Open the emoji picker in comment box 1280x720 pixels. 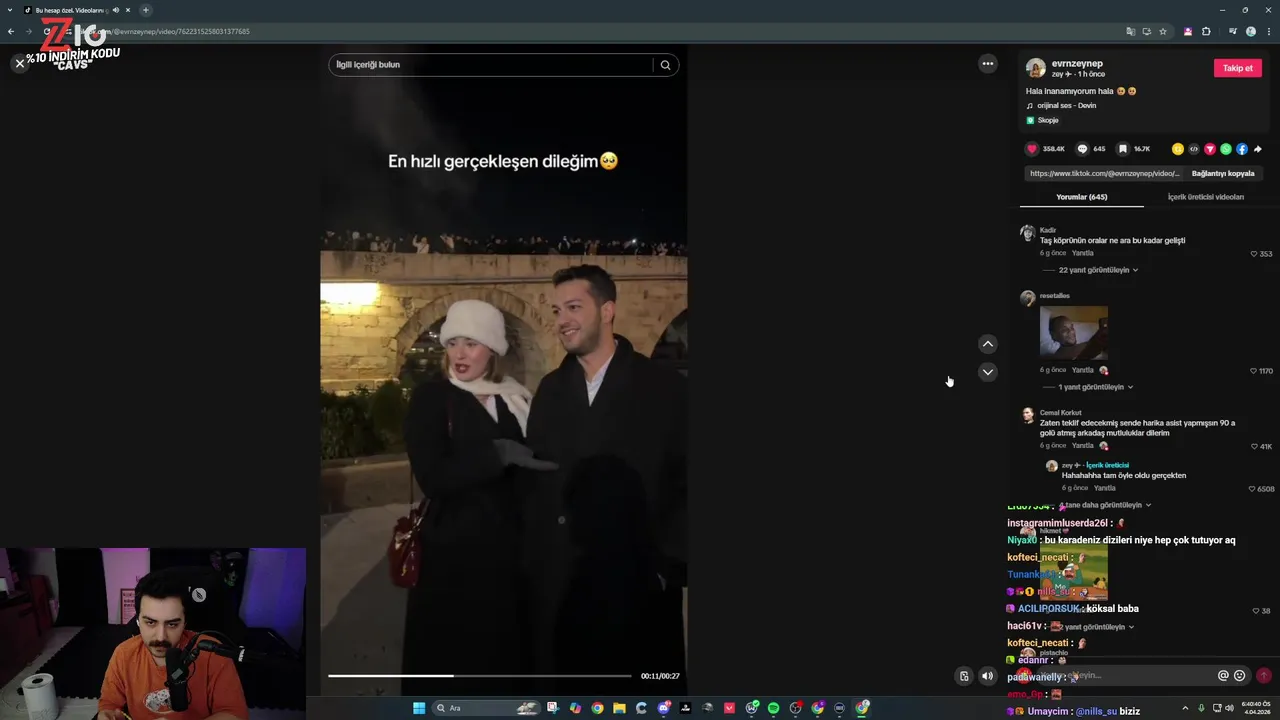pos(1240,676)
